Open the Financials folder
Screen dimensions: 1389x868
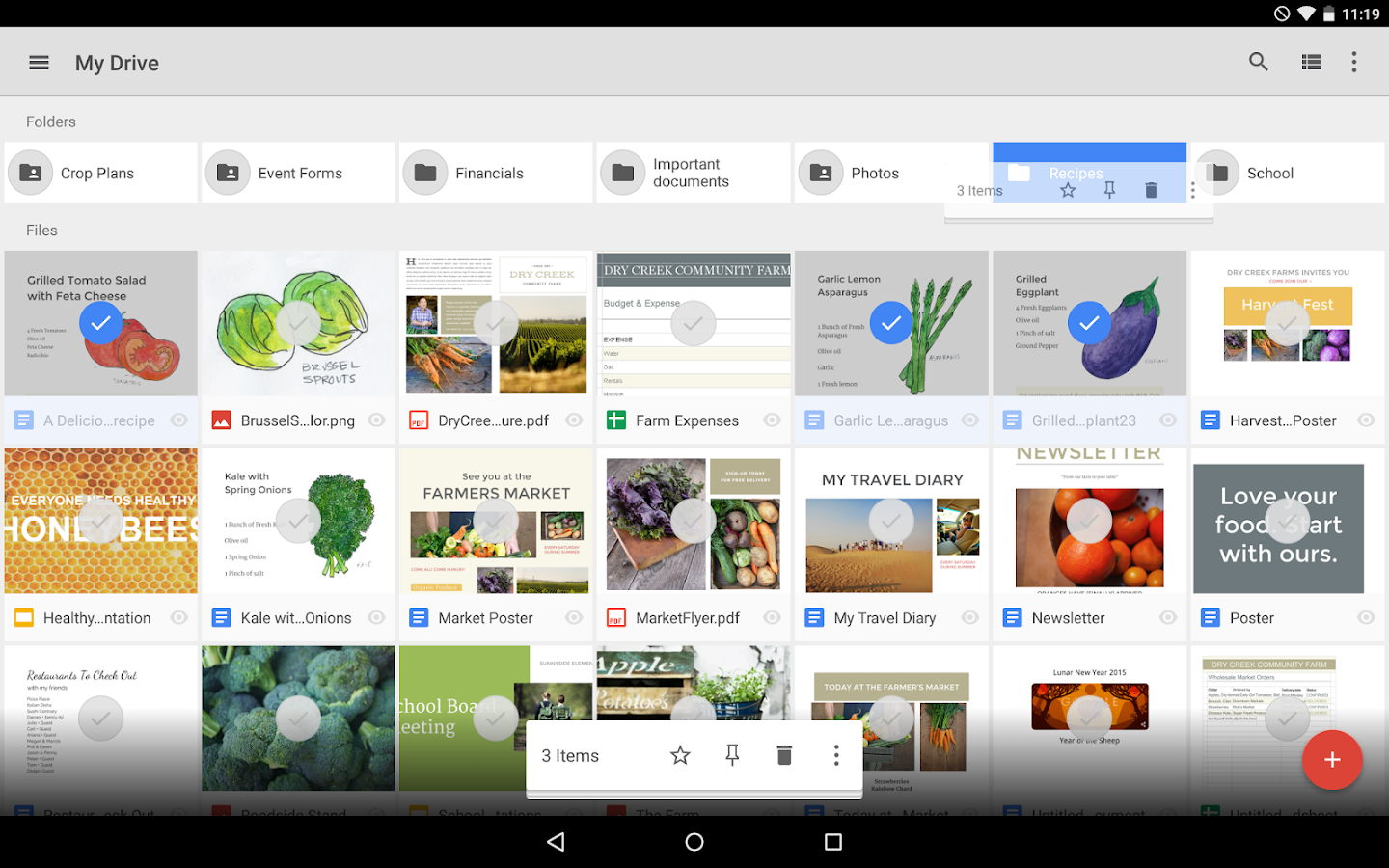[495, 173]
